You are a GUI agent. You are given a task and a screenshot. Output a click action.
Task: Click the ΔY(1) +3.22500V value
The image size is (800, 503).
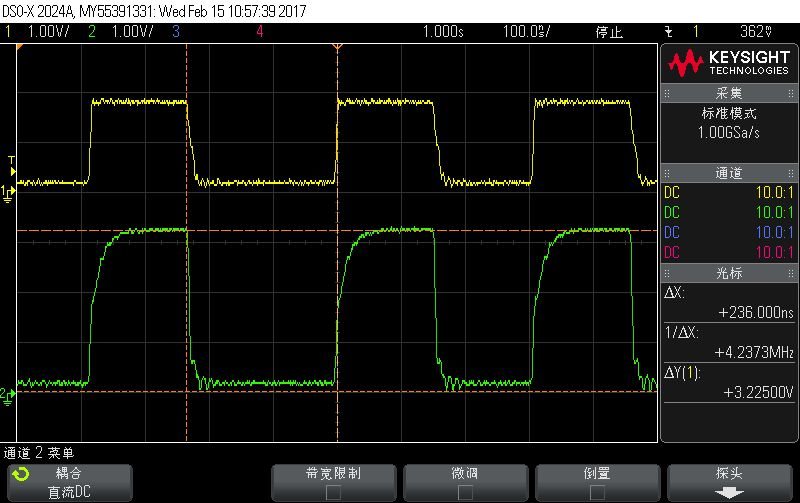(x=758, y=392)
